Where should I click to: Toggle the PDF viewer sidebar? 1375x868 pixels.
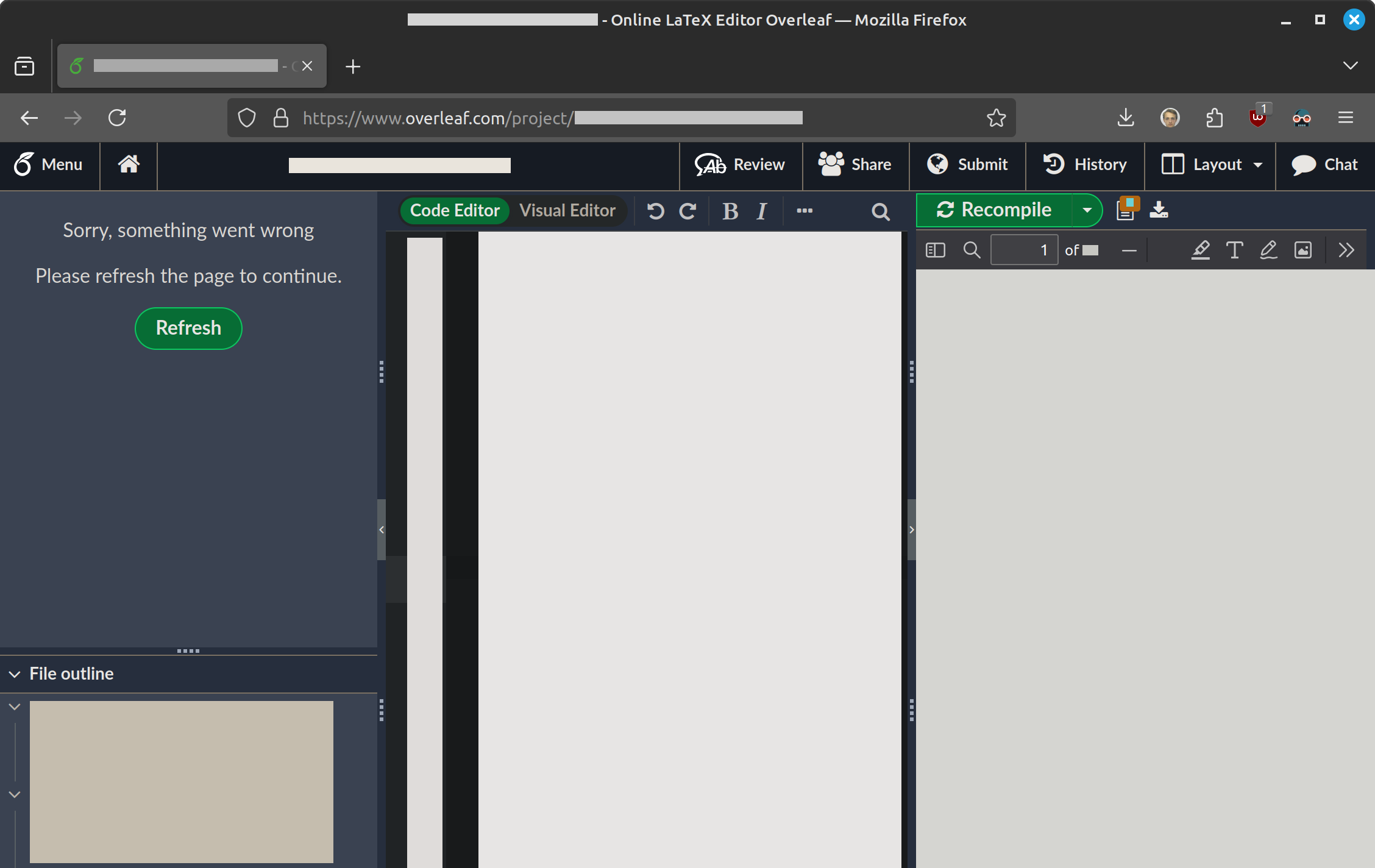935,250
